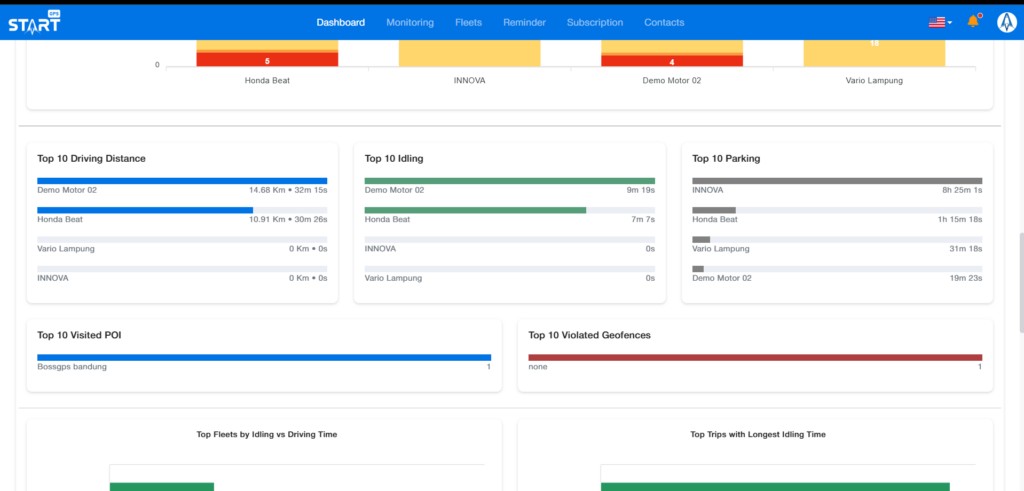Open the notifications bell
1024x491 pixels.
pyautogui.click(x=973, y=22)
